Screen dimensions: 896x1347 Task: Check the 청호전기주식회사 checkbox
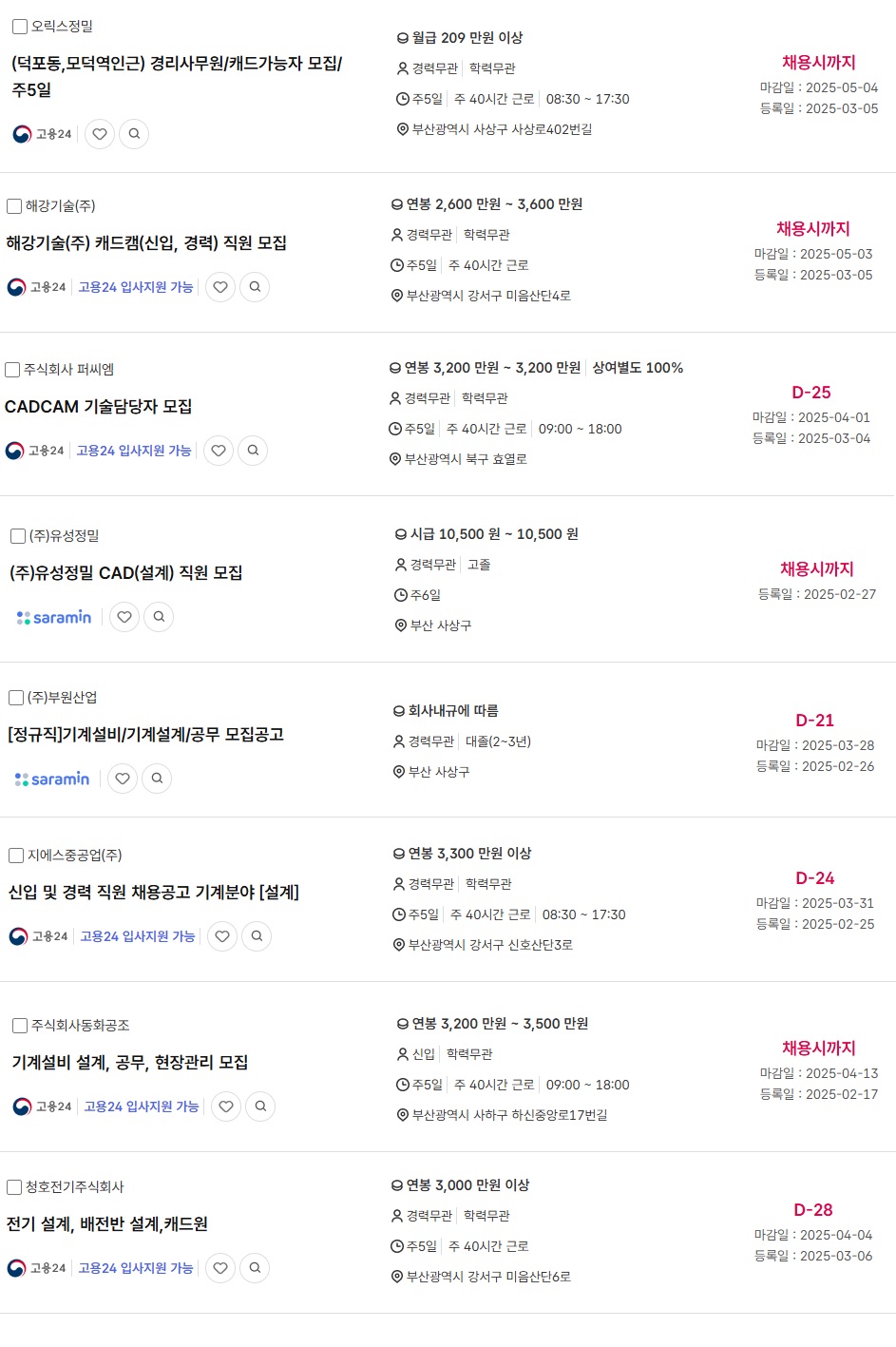[14, 1187]
